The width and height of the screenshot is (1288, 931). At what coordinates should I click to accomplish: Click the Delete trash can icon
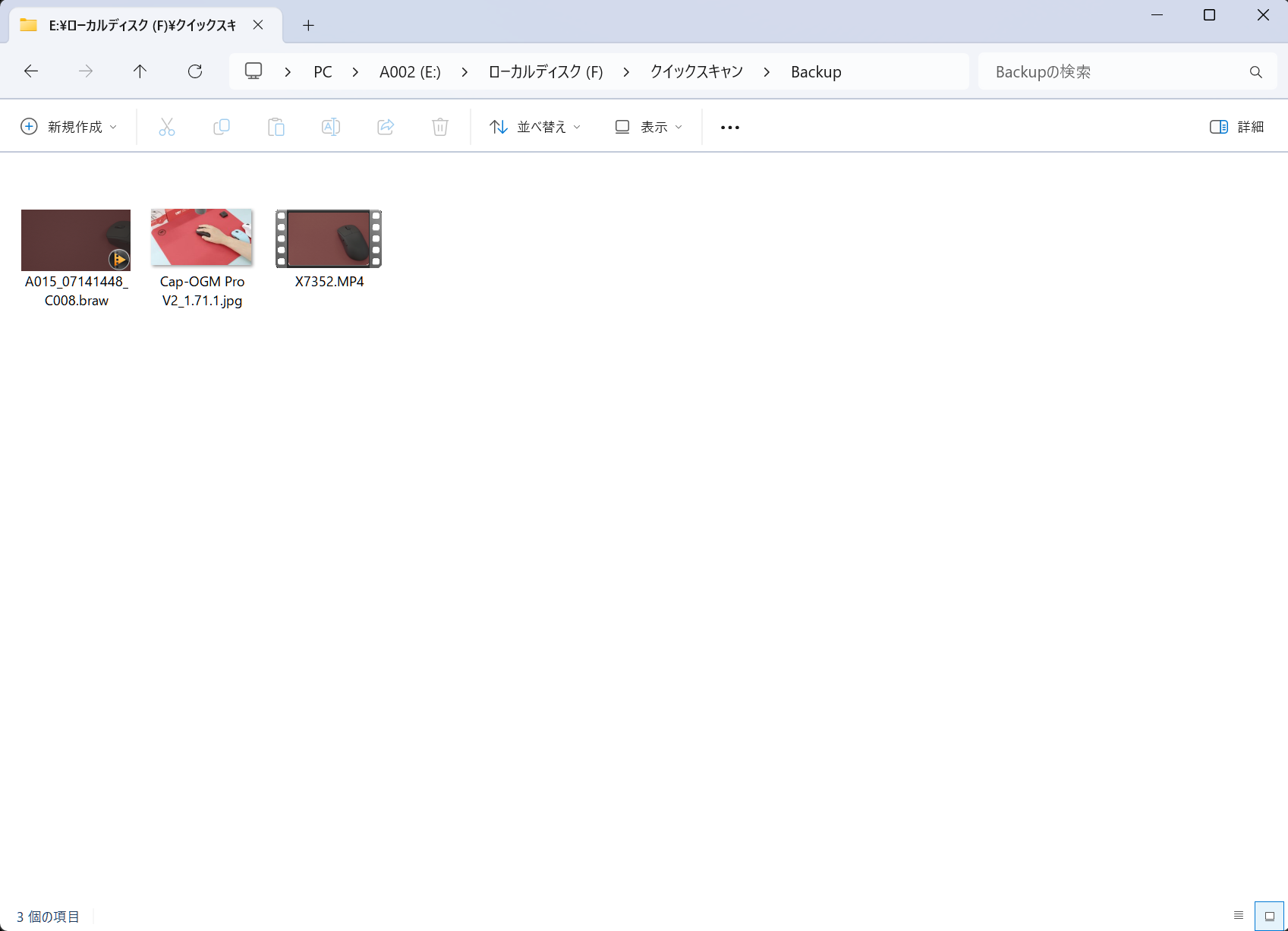(440, 127)
